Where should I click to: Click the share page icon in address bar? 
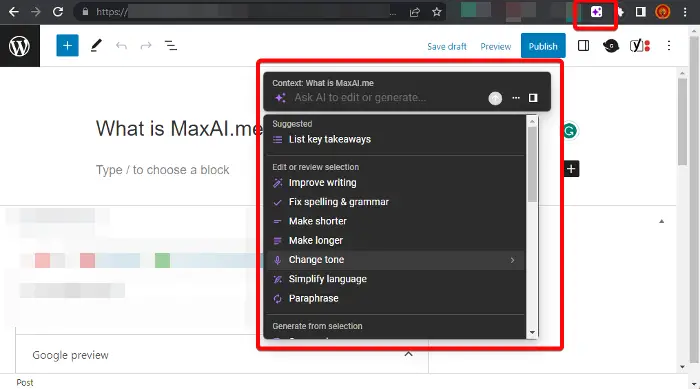pyautogui.click(x=415, y=12)
